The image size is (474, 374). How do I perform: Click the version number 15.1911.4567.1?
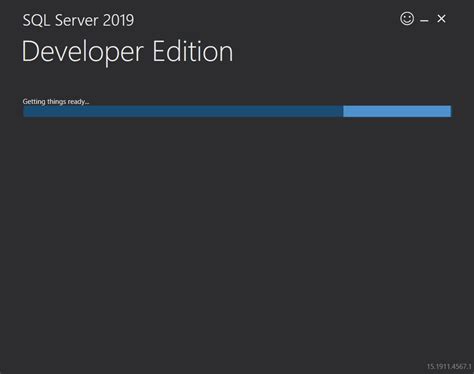(x=449, y=366)
